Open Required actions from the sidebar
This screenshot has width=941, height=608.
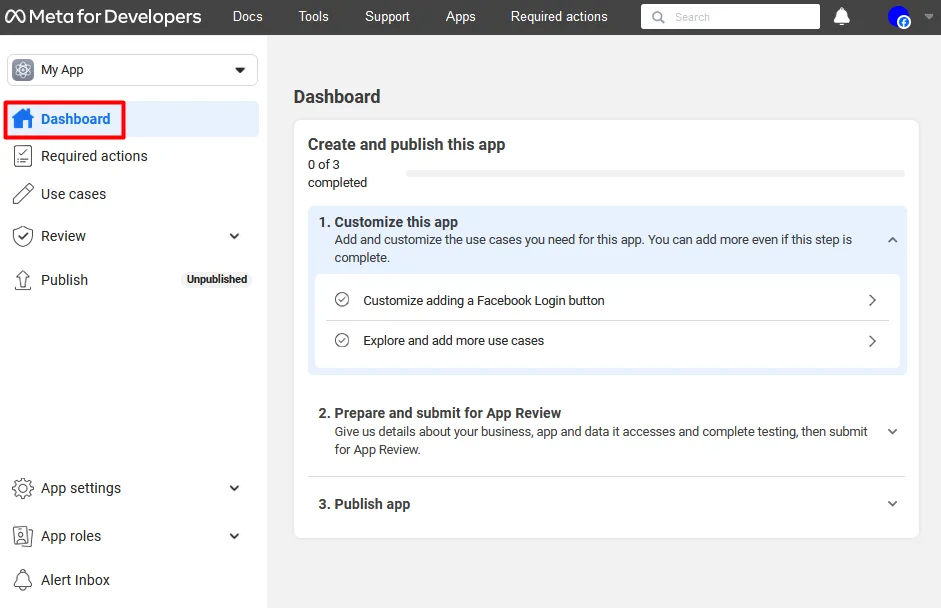pos(94,156)
